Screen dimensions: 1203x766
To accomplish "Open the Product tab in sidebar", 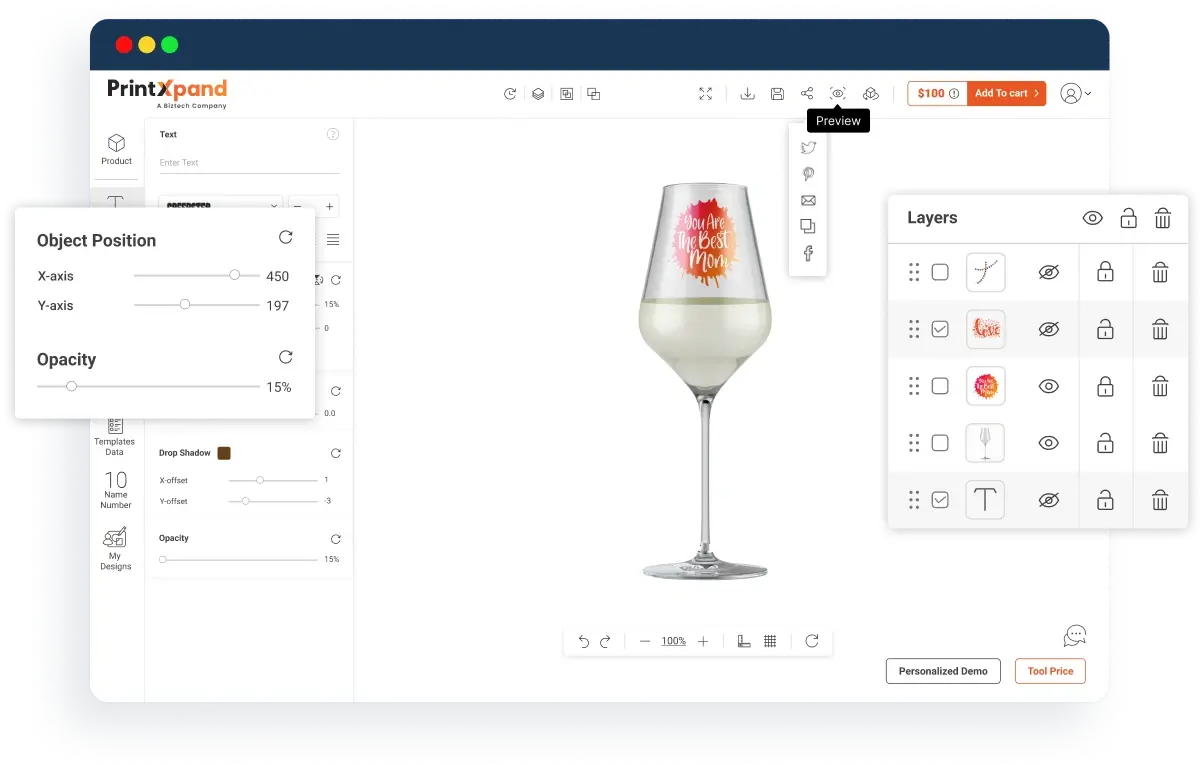I will click(x=116, y=150).
